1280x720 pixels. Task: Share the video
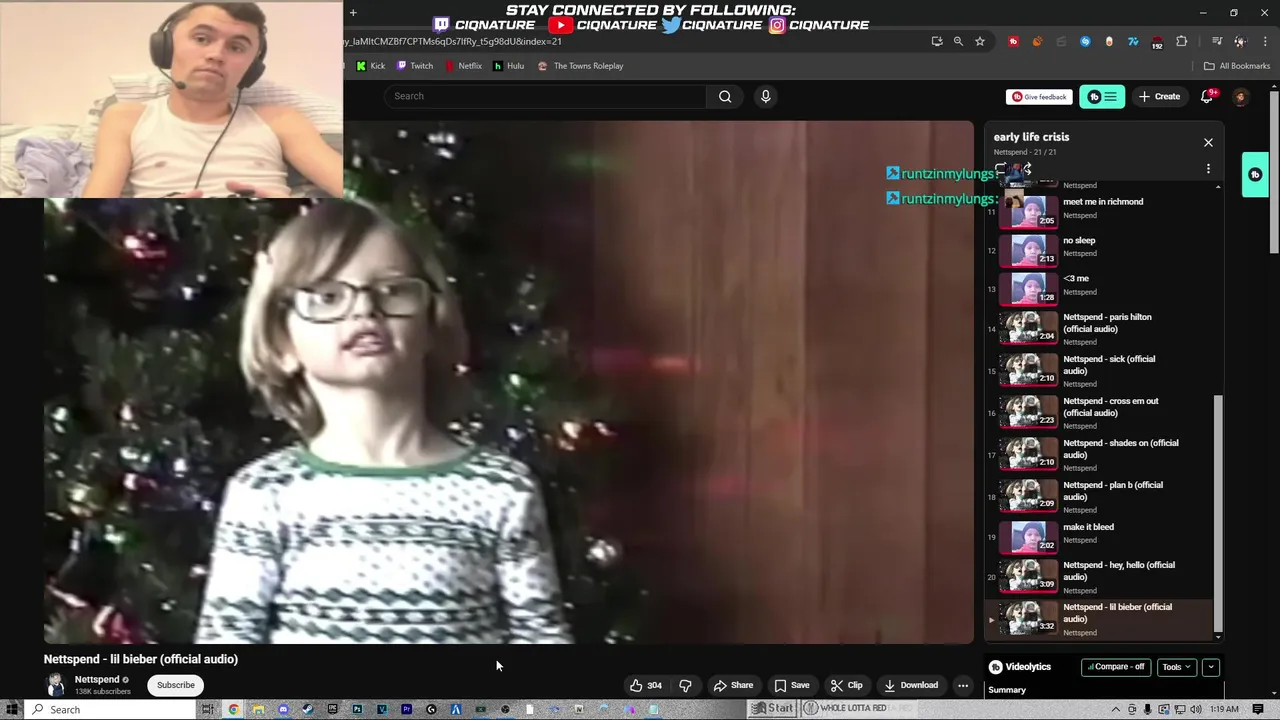tap(733, 685)
